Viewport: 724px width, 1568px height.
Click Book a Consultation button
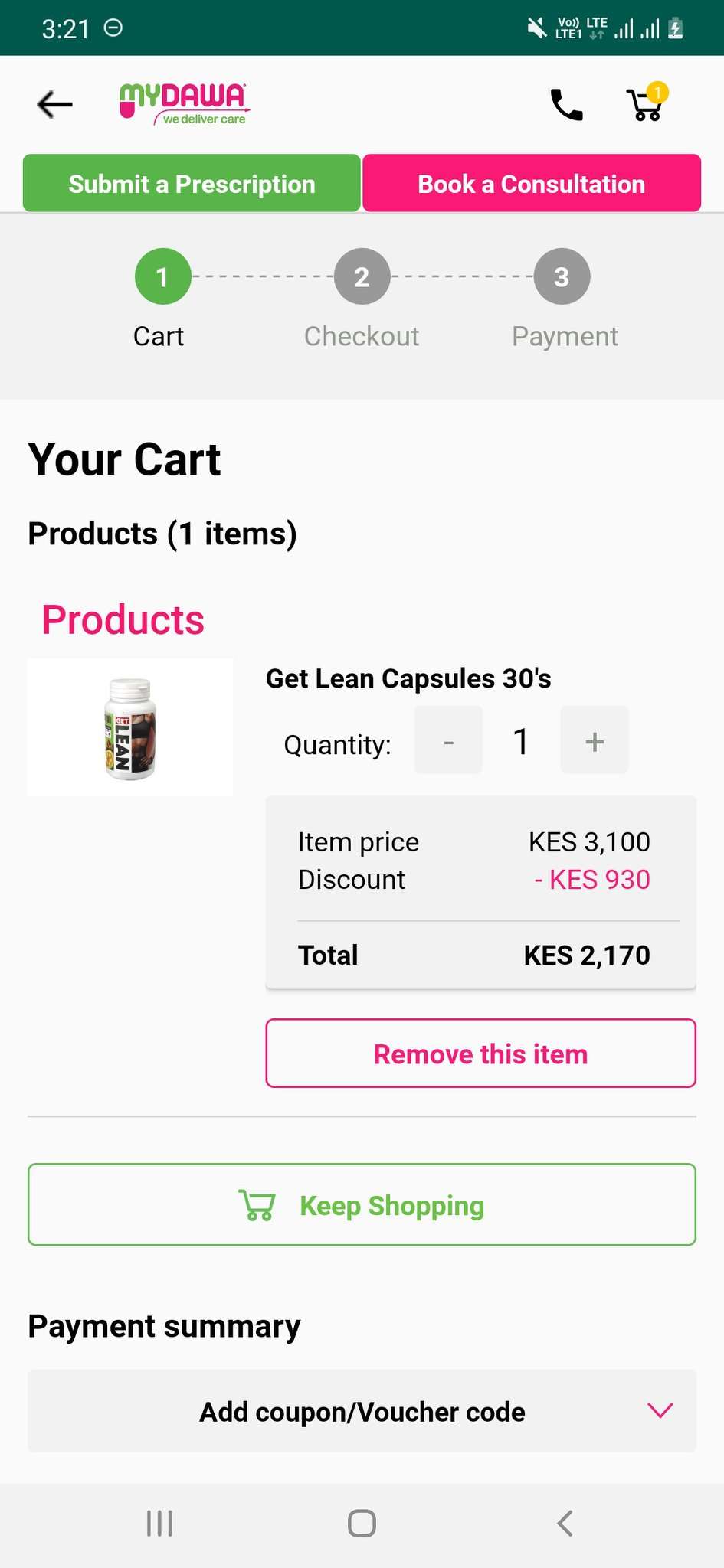point(532,184)
